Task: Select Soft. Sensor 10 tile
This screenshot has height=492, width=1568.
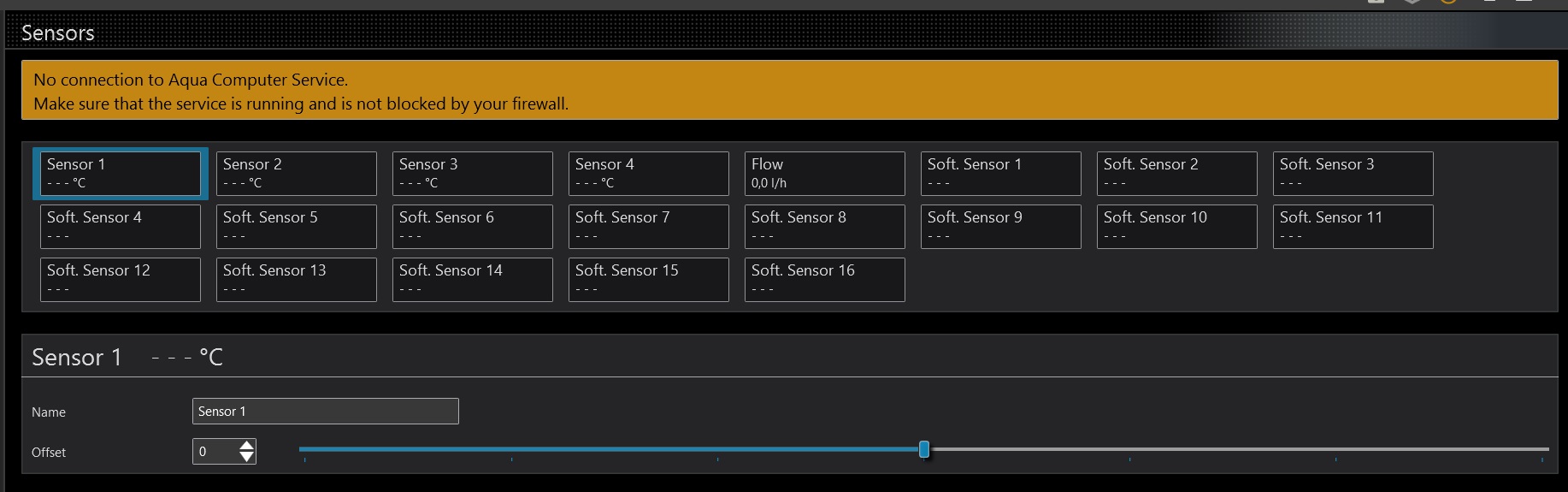Action: [1177, 227]
